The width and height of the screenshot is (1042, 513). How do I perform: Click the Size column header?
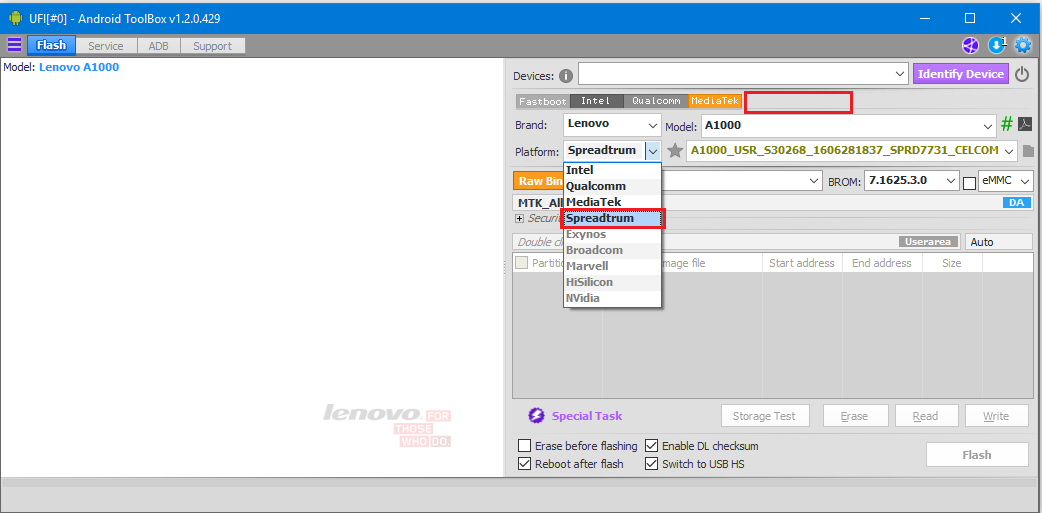click(x=952, y=263)
